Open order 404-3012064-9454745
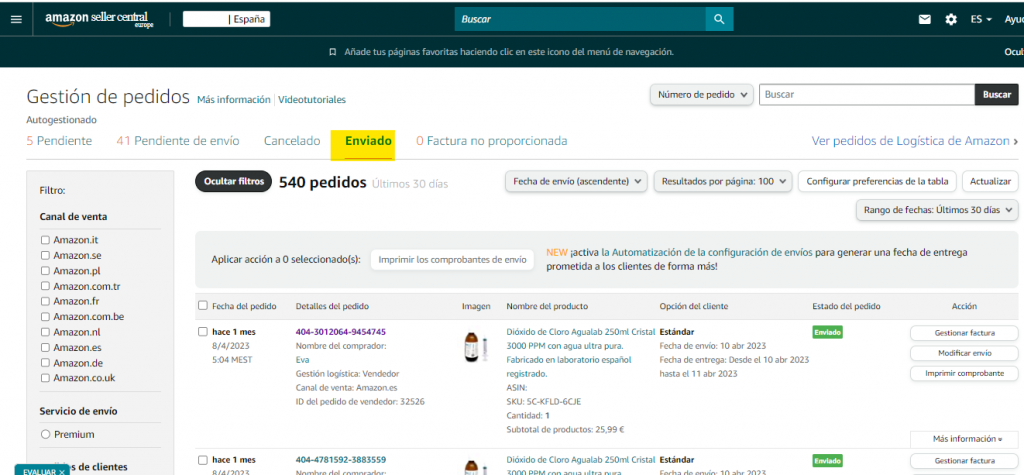This screenshot has width=1024, height=475. pyautogui.click(x=340, y=332)
